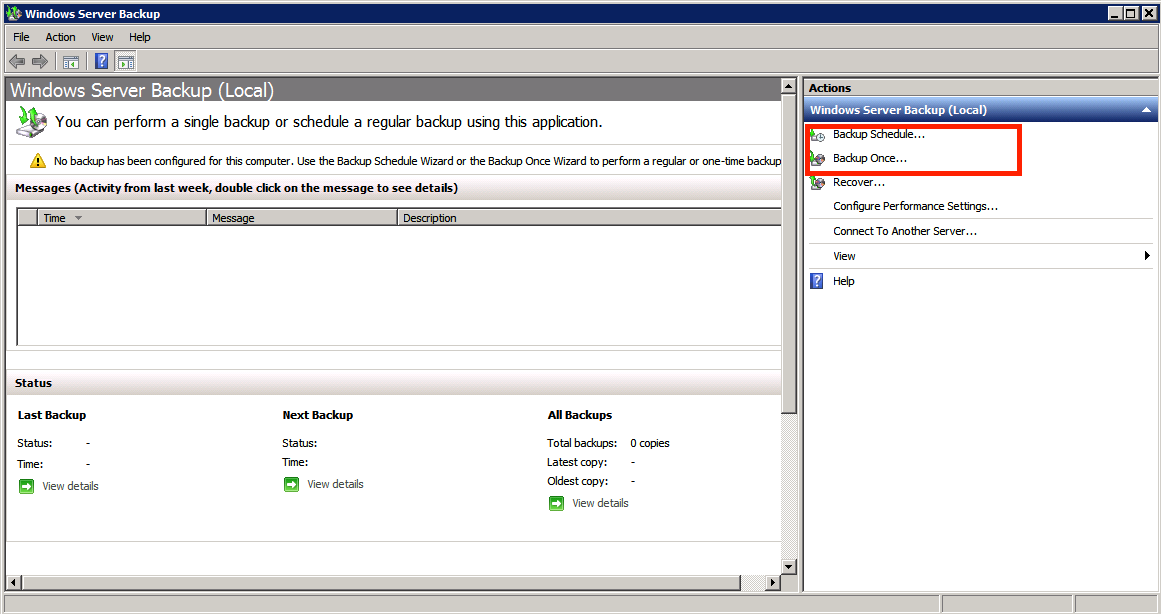1161x614 pixels.
Task: Click the Recover icon in Actions pane
Action: tap(817, 182)
